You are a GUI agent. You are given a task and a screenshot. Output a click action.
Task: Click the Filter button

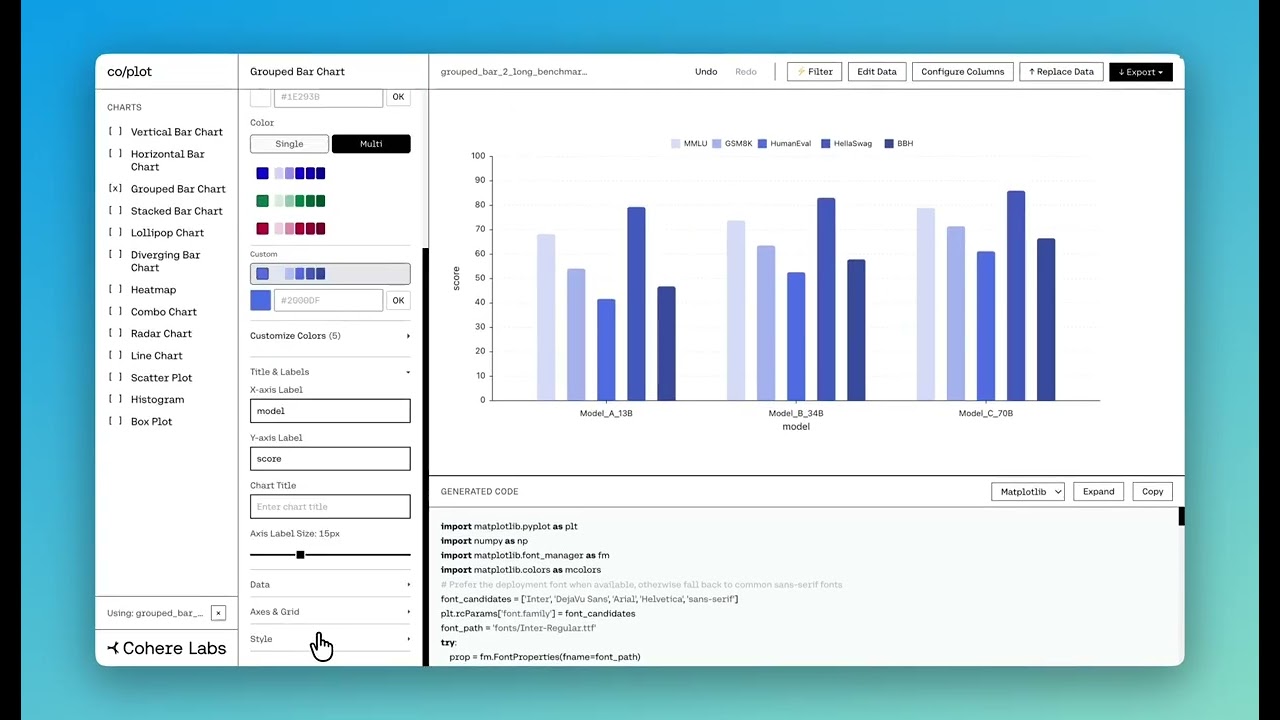pos(815,72)
